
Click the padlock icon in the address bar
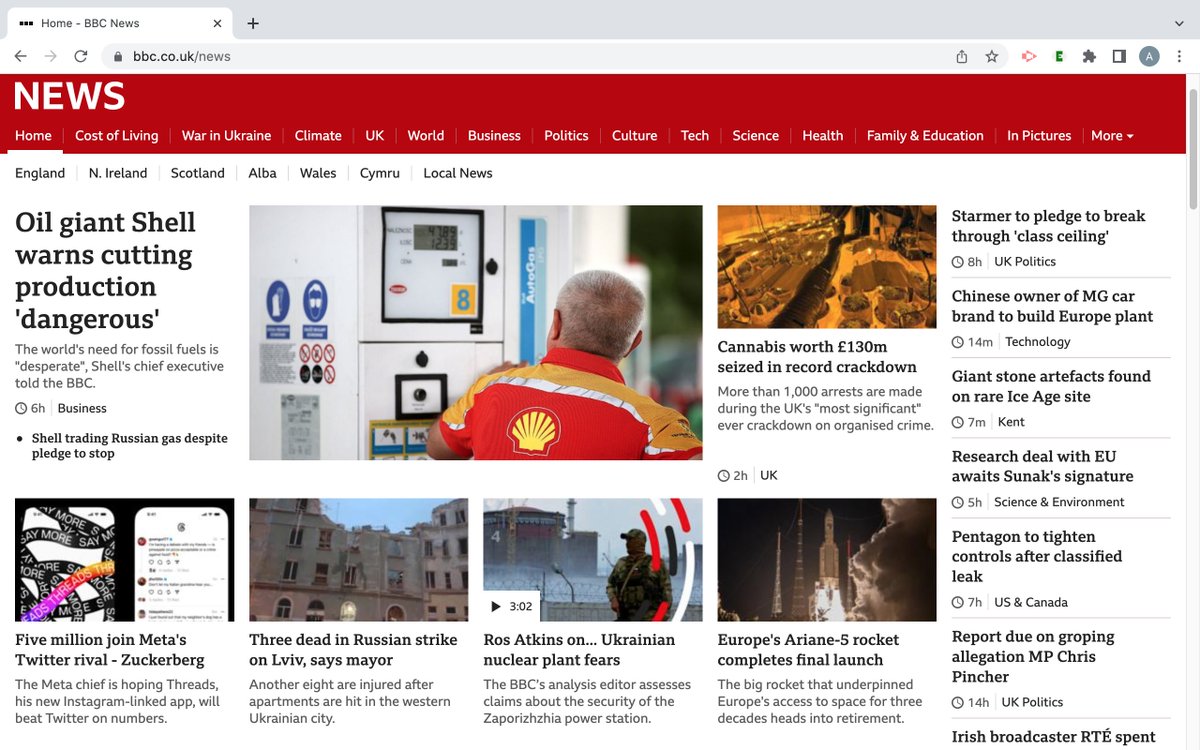[118, 56]
